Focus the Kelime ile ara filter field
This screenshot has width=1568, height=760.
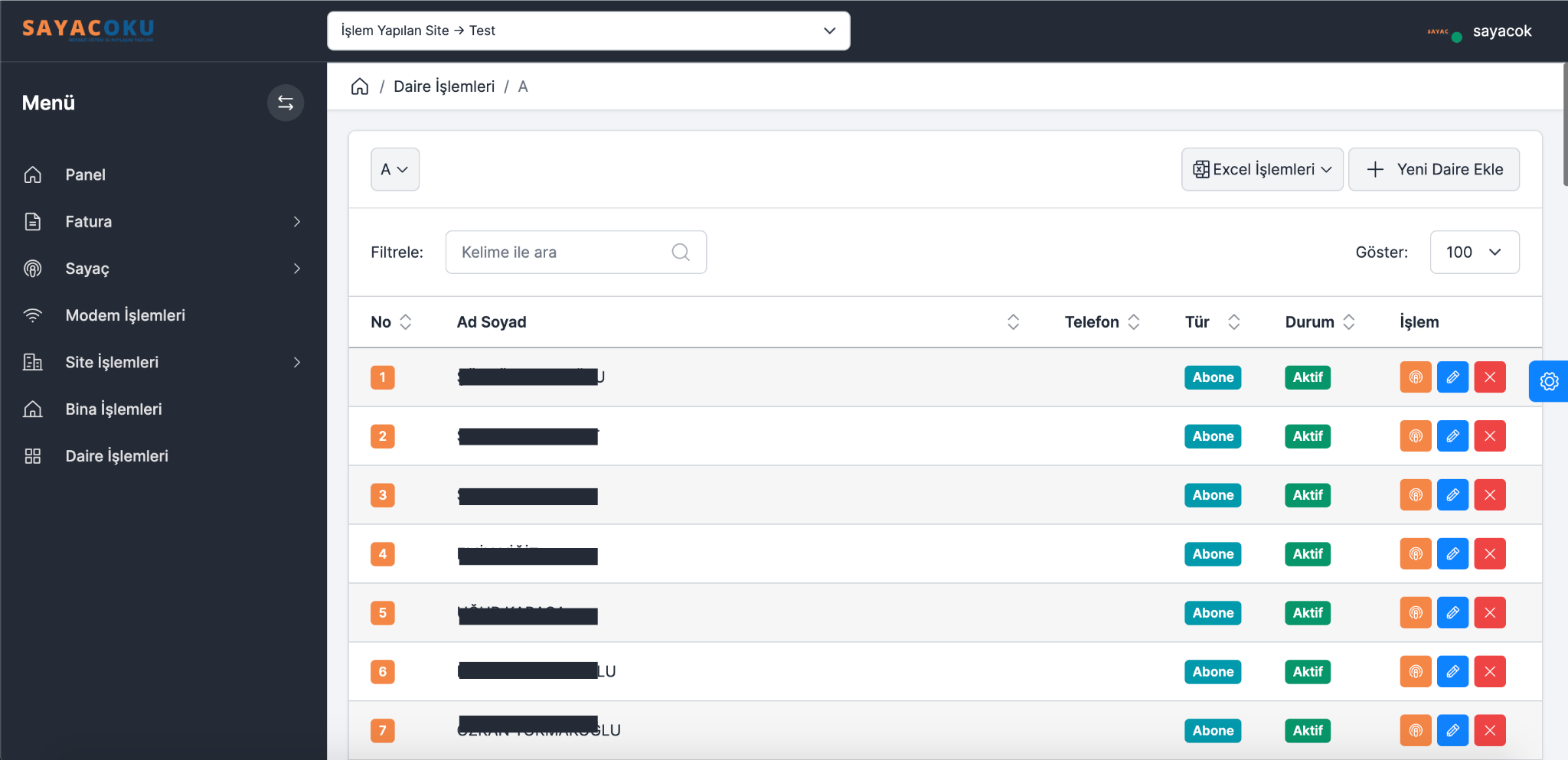576,252
